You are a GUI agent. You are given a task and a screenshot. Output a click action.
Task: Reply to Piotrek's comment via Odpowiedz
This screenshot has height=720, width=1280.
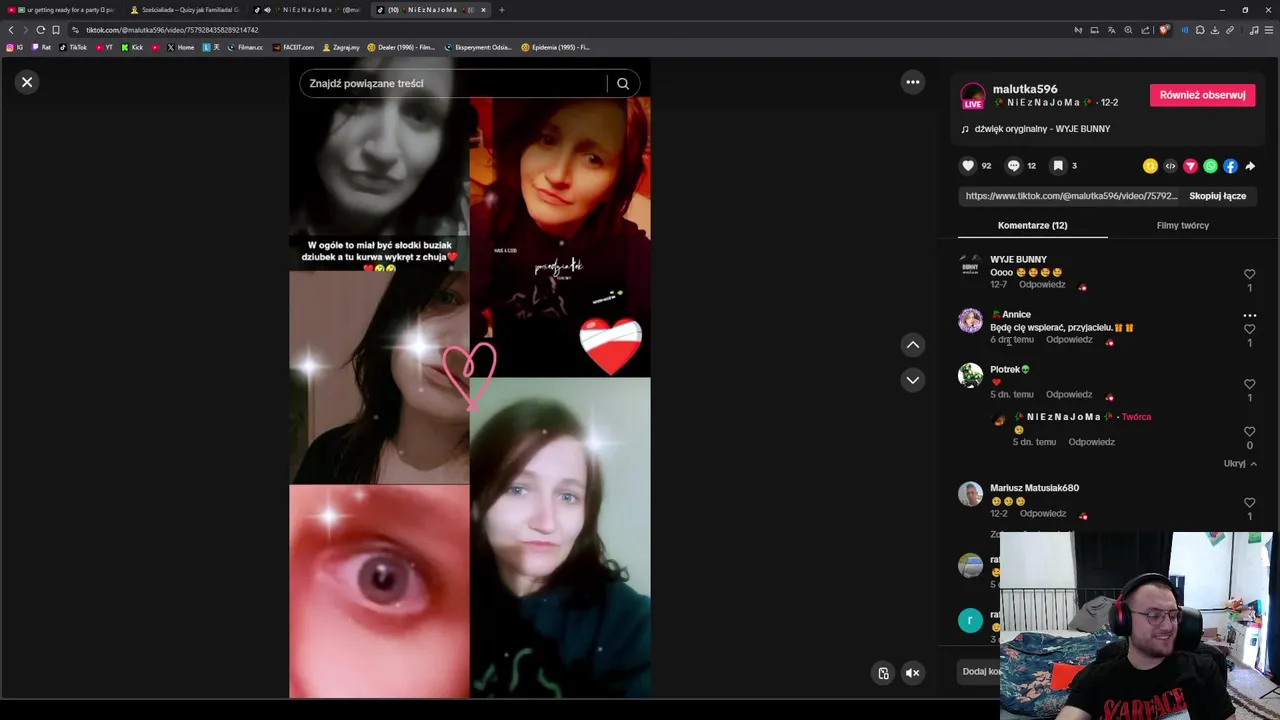point(1069,395)
